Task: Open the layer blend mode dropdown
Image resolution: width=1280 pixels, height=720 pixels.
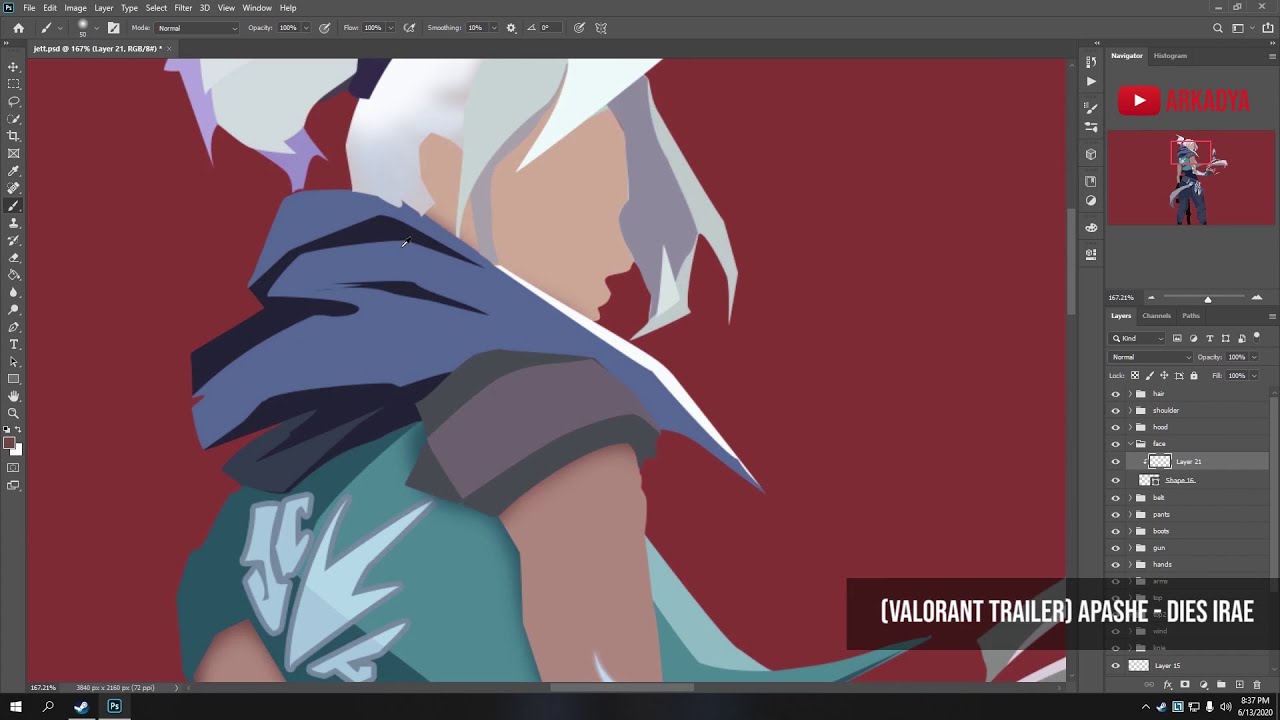Action: [x=1151, y=357]
